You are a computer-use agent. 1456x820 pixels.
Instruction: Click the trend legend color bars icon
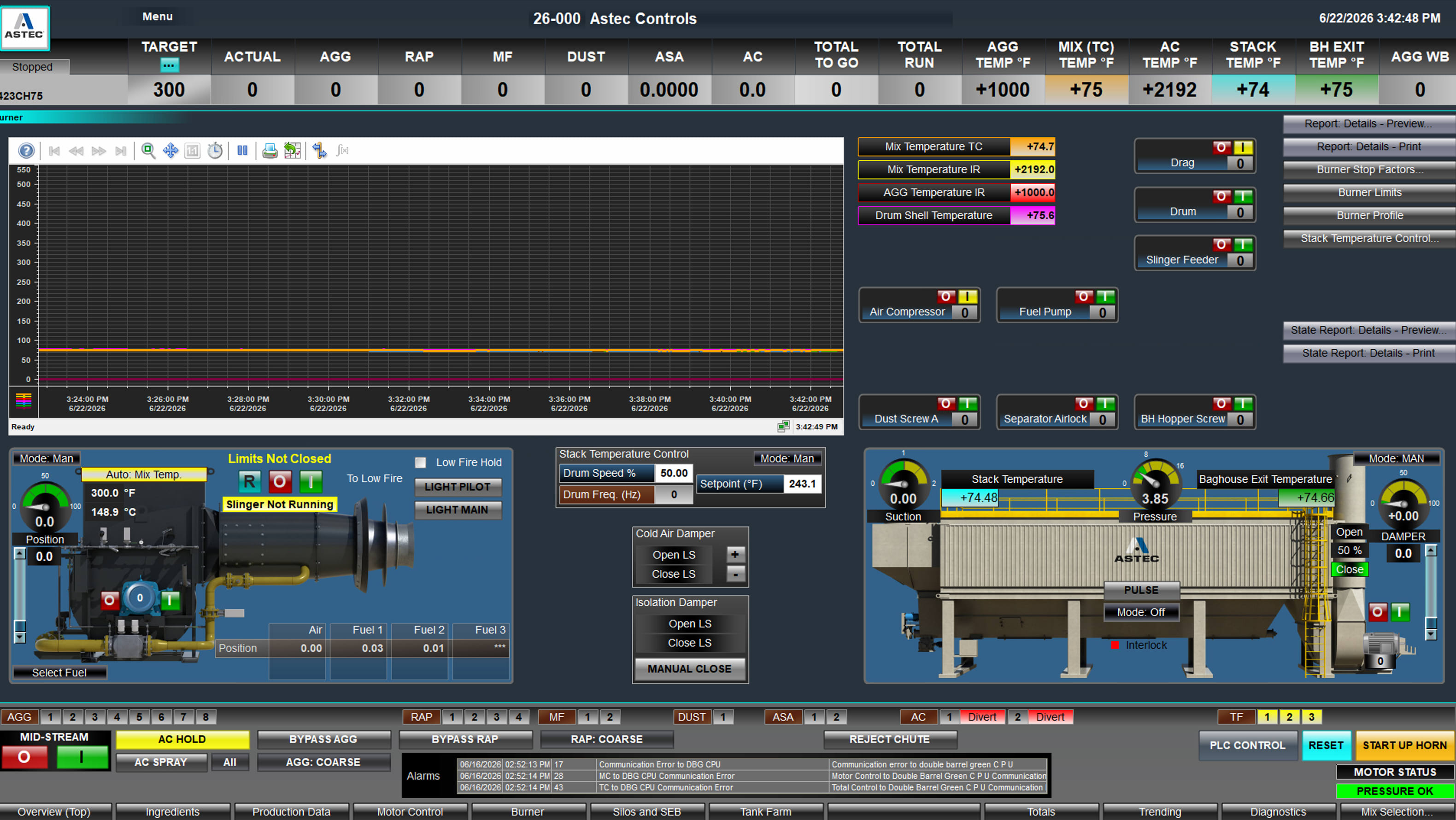click(24, 401)
